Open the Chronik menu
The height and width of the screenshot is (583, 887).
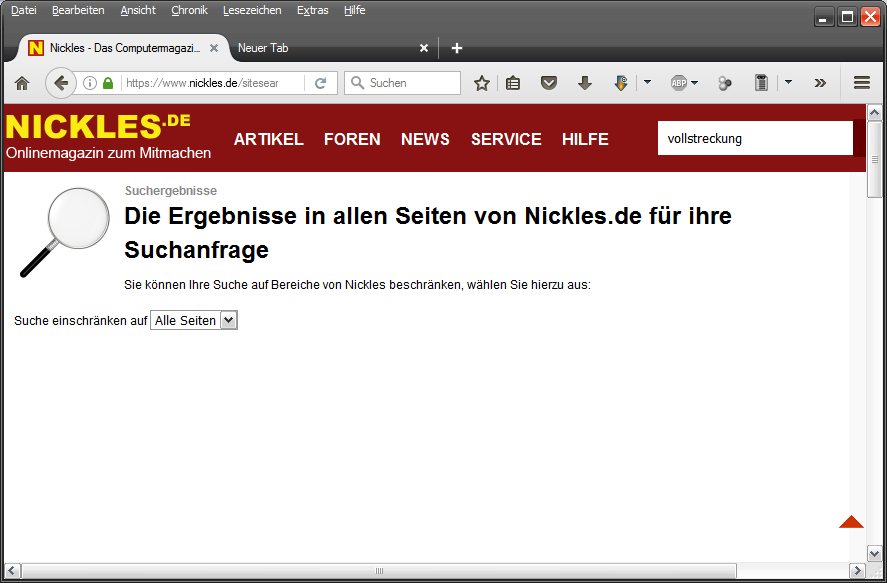point(190,10)
